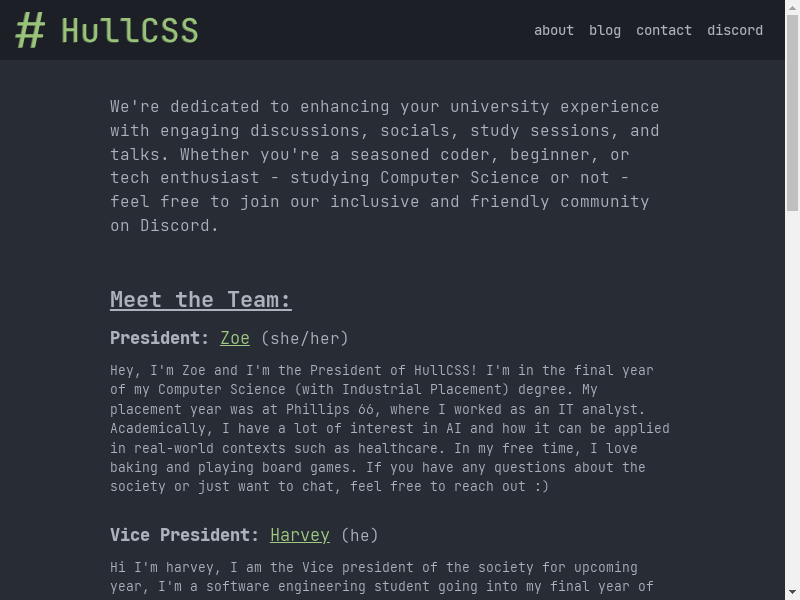Follow the Zoe profile link
800x600 pixels.
235,338
